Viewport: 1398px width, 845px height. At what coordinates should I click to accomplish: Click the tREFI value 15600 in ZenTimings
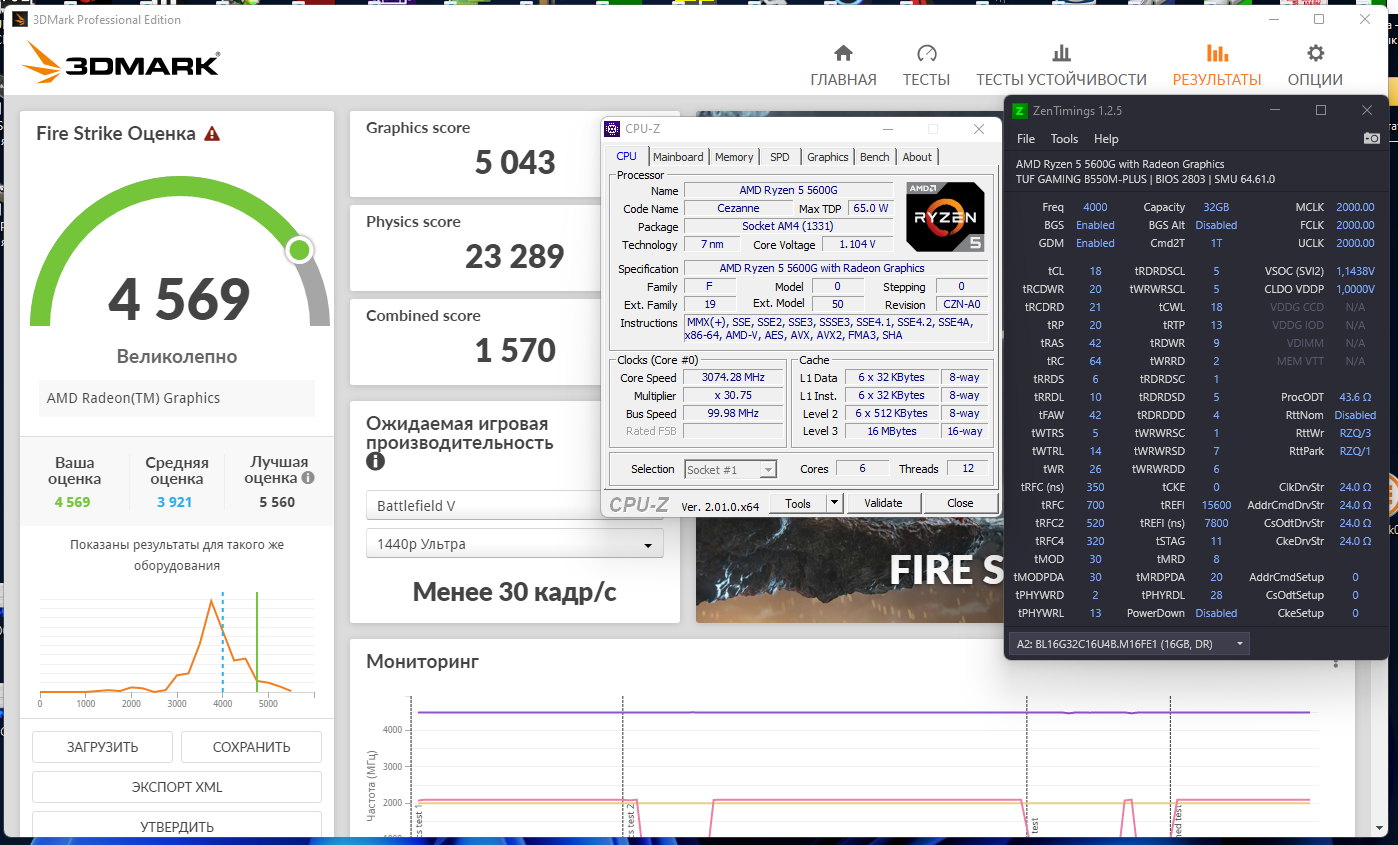[1216, 505]
